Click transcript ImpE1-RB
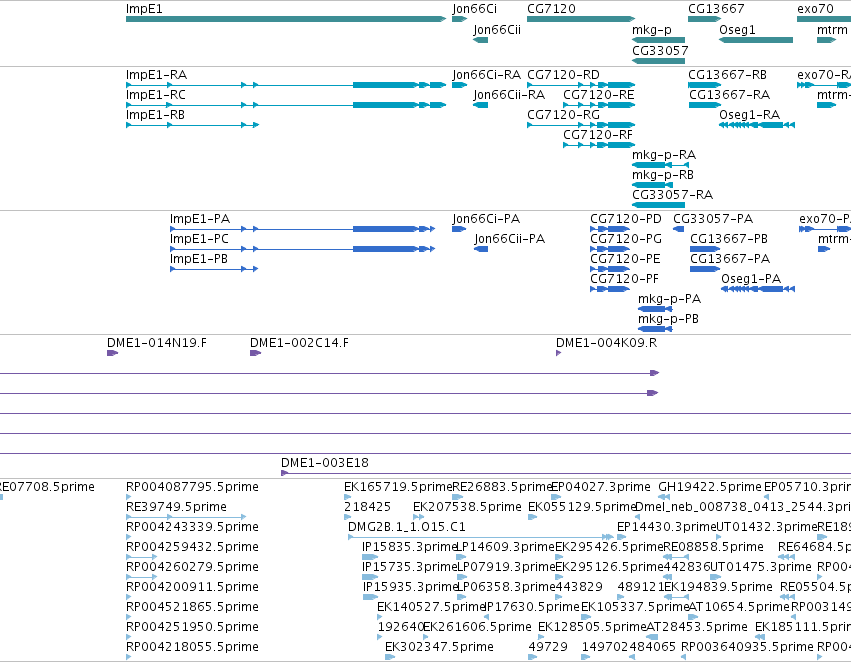This screenshot has height=662, width=851. click(193, 125)
